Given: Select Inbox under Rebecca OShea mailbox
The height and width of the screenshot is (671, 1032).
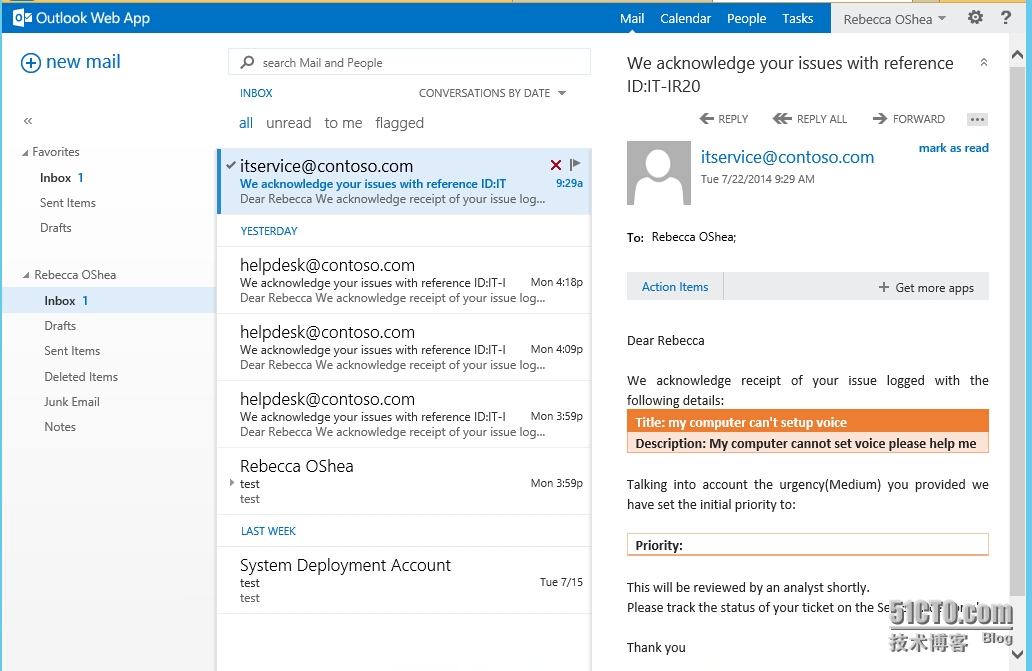Looking at the screenshot, I should tap(109, 301).
